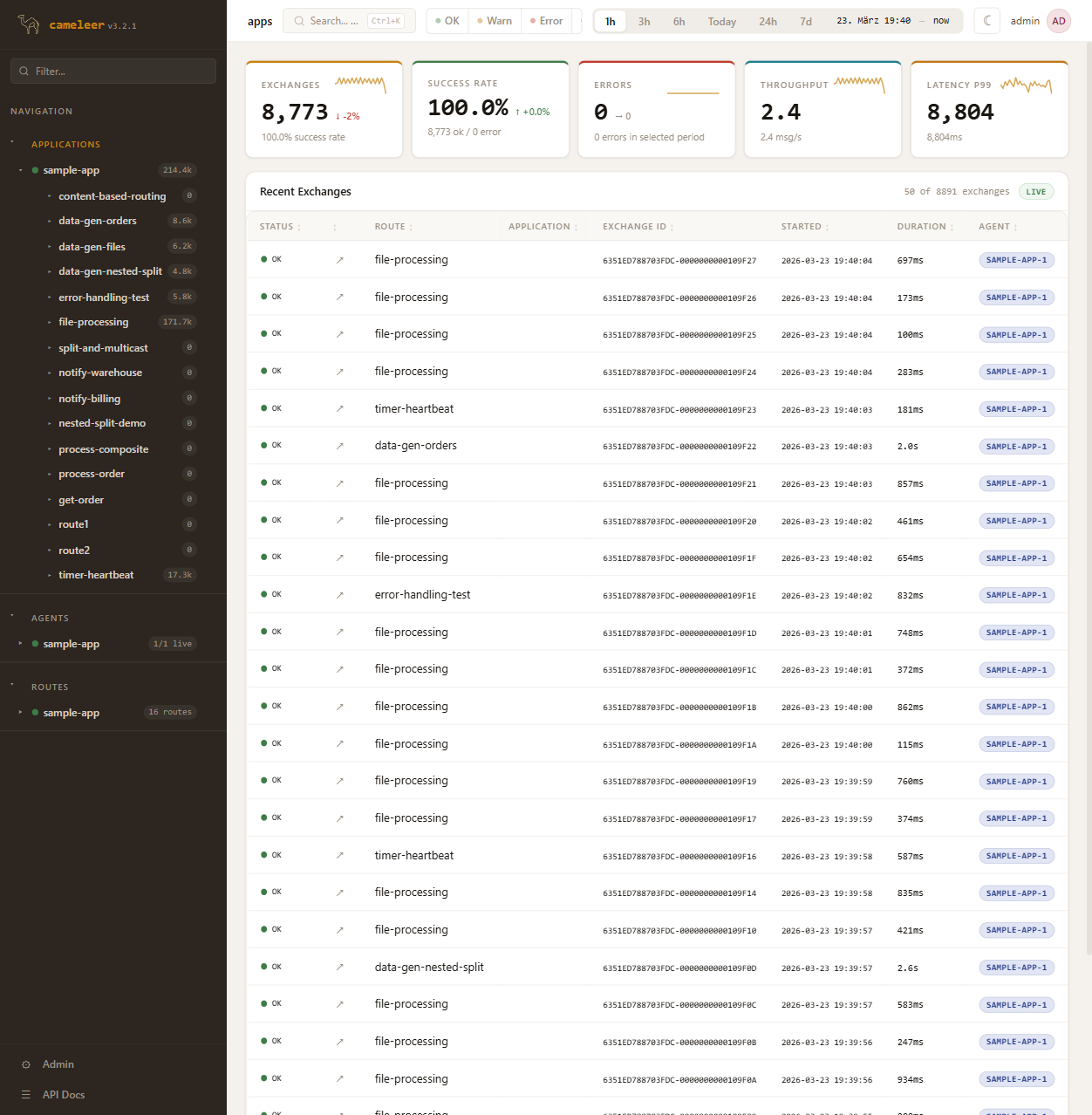Click the Admin gear icon in sidebar
Screen dimensions: 1092x1115
[26, 1064]
